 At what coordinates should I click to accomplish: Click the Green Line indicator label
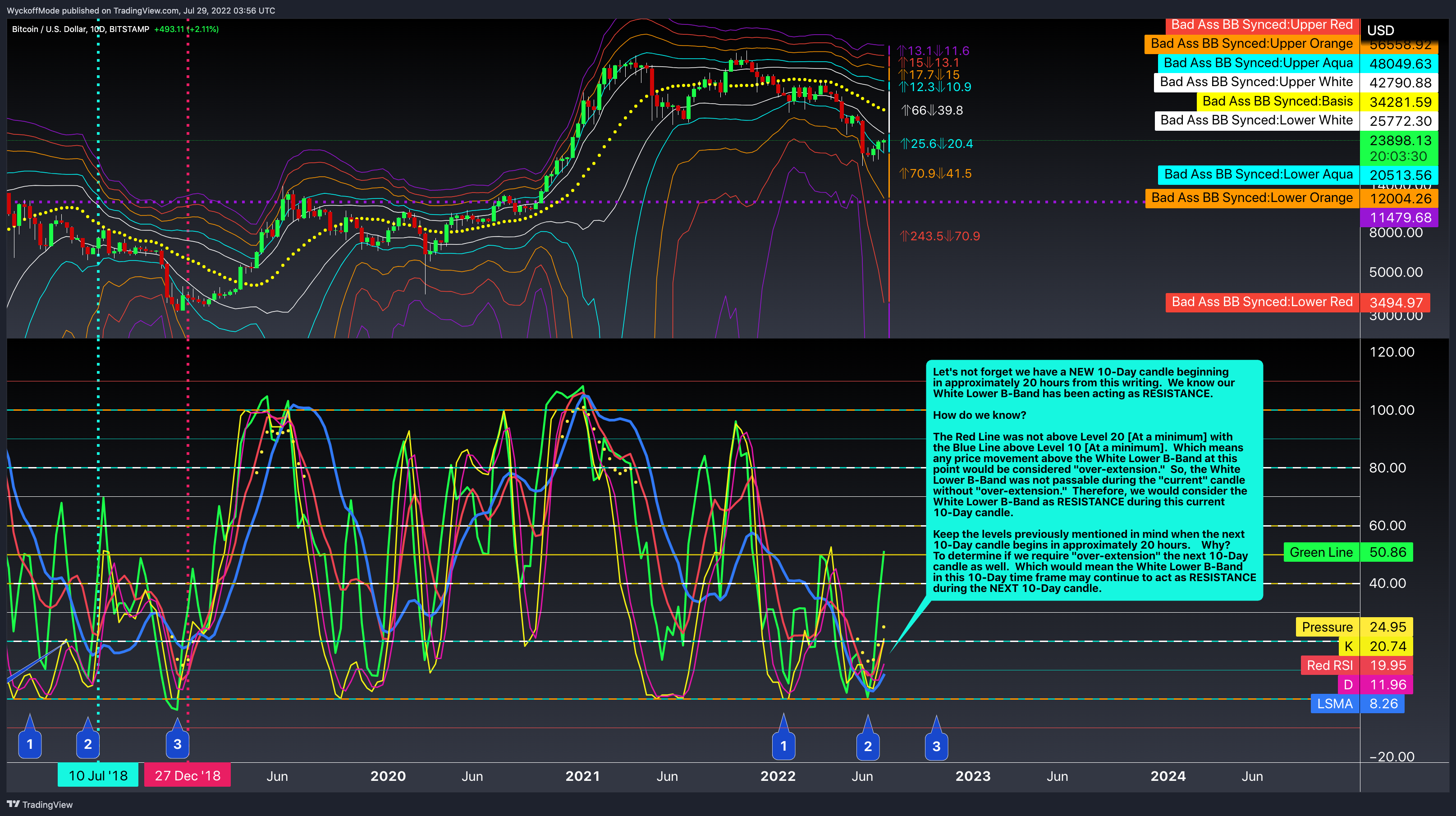coord(1321,552)
